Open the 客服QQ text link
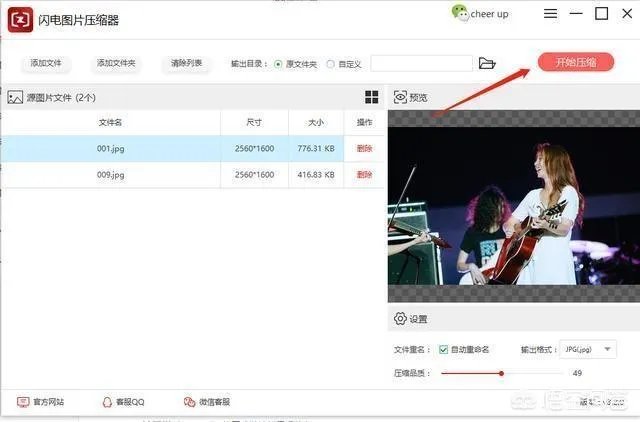 coord(130,402)
